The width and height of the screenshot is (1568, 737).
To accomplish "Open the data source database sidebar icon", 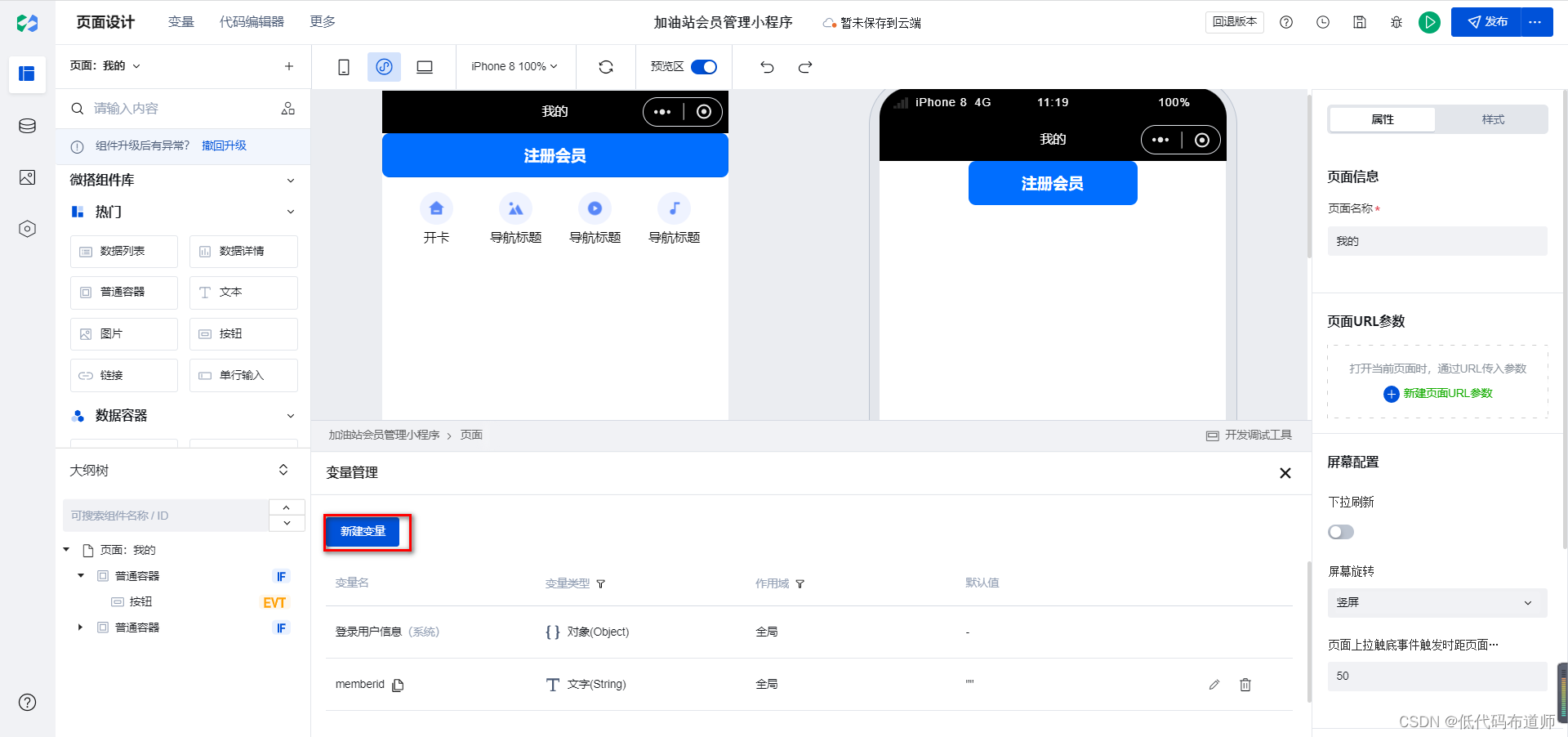I will (27, 126).
